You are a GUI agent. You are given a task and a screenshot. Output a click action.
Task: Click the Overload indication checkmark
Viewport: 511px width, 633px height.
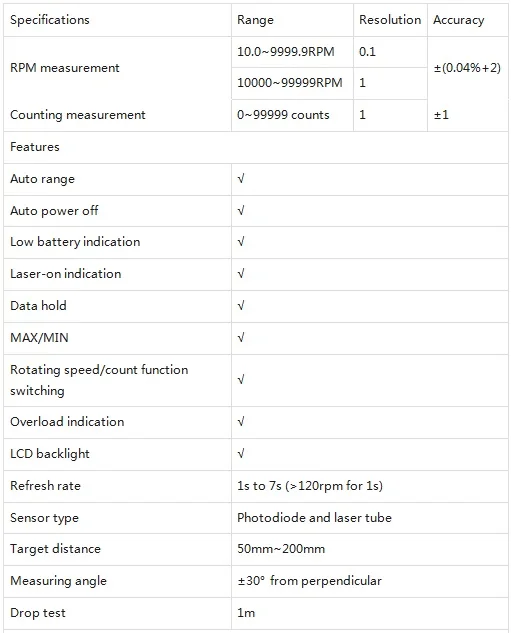241,422
